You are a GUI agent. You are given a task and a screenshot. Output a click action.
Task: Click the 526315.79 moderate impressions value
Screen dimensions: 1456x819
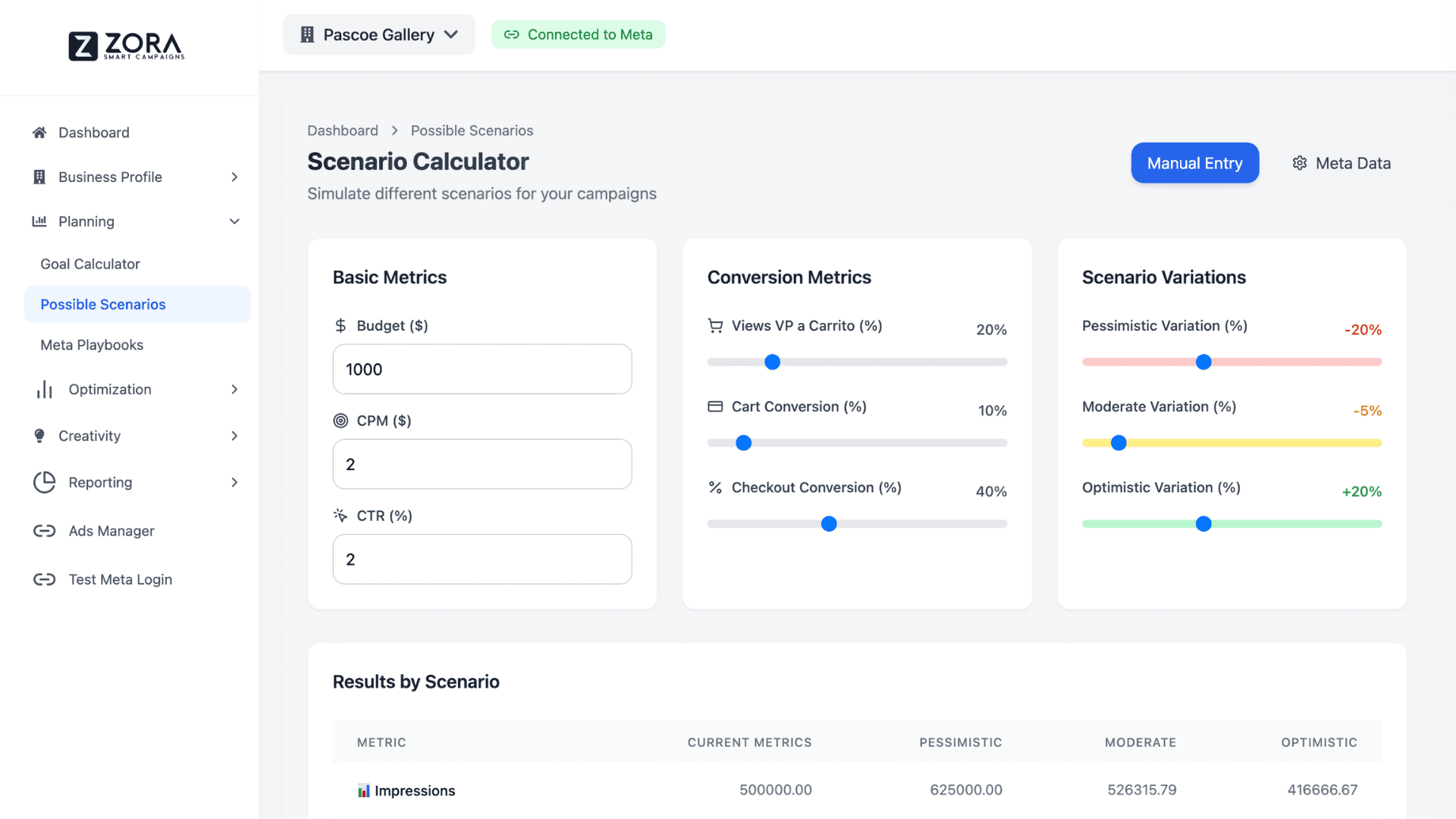coord(1141,790)
